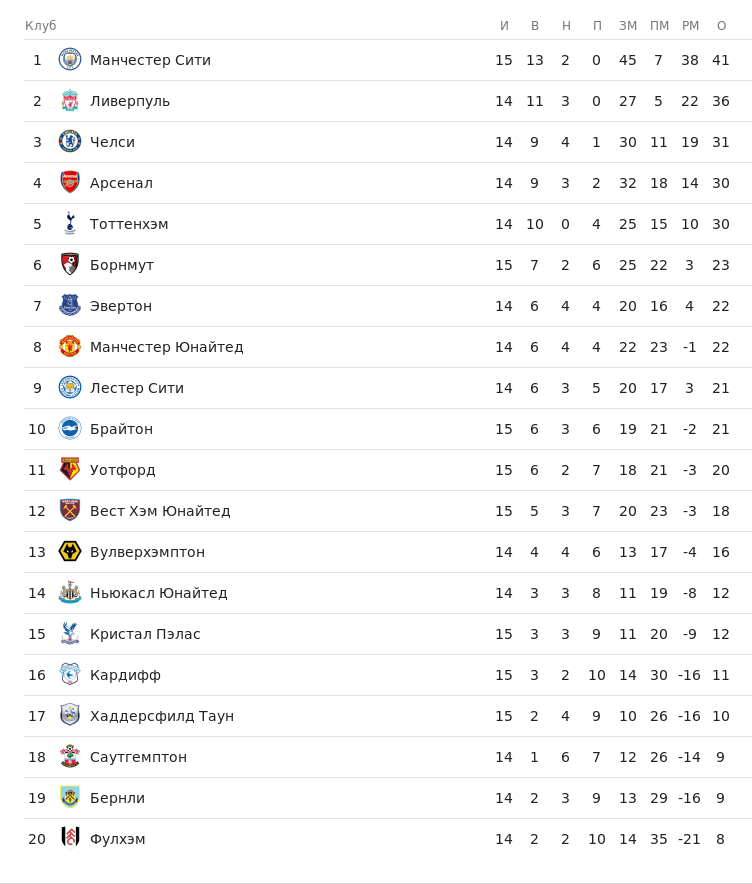Click the Fulham club crest icon

click(x=70, y=839)
